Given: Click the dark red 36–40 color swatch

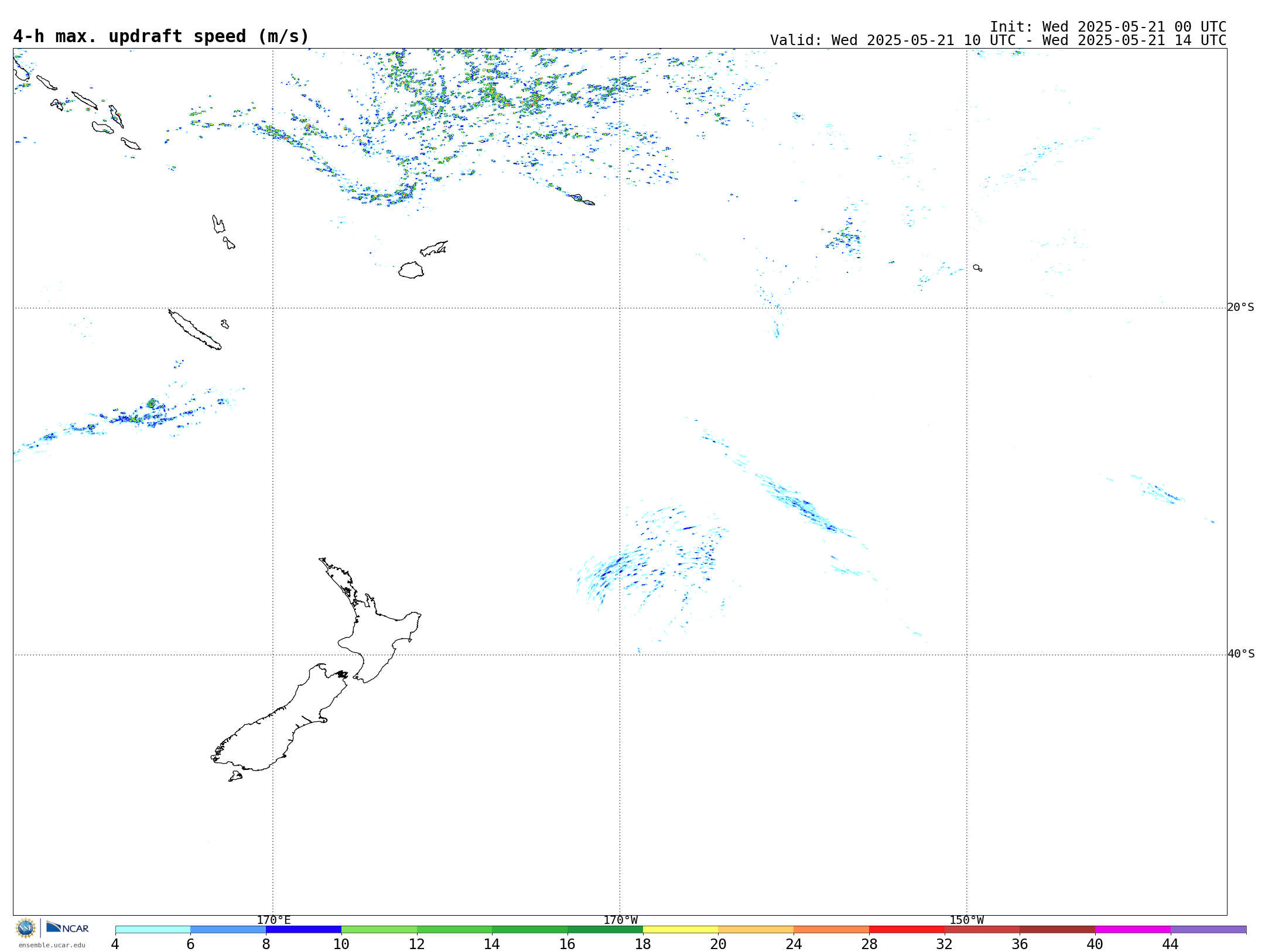Looking at the screenshot, I should (x=1058, y=929).
